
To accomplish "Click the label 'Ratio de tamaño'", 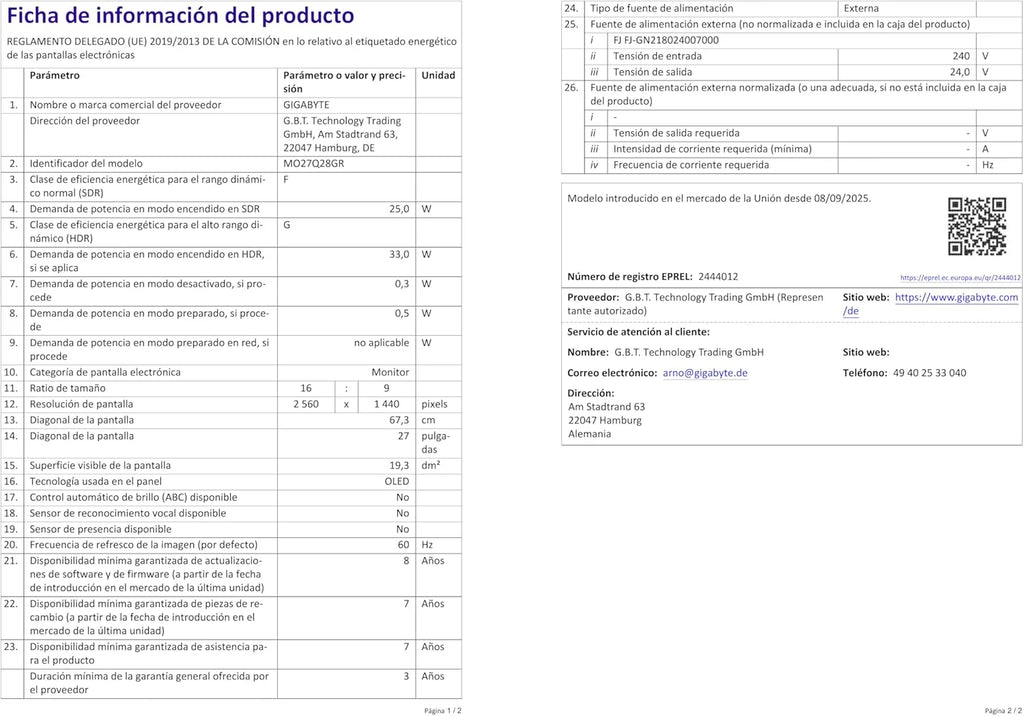I will (67, 388).
